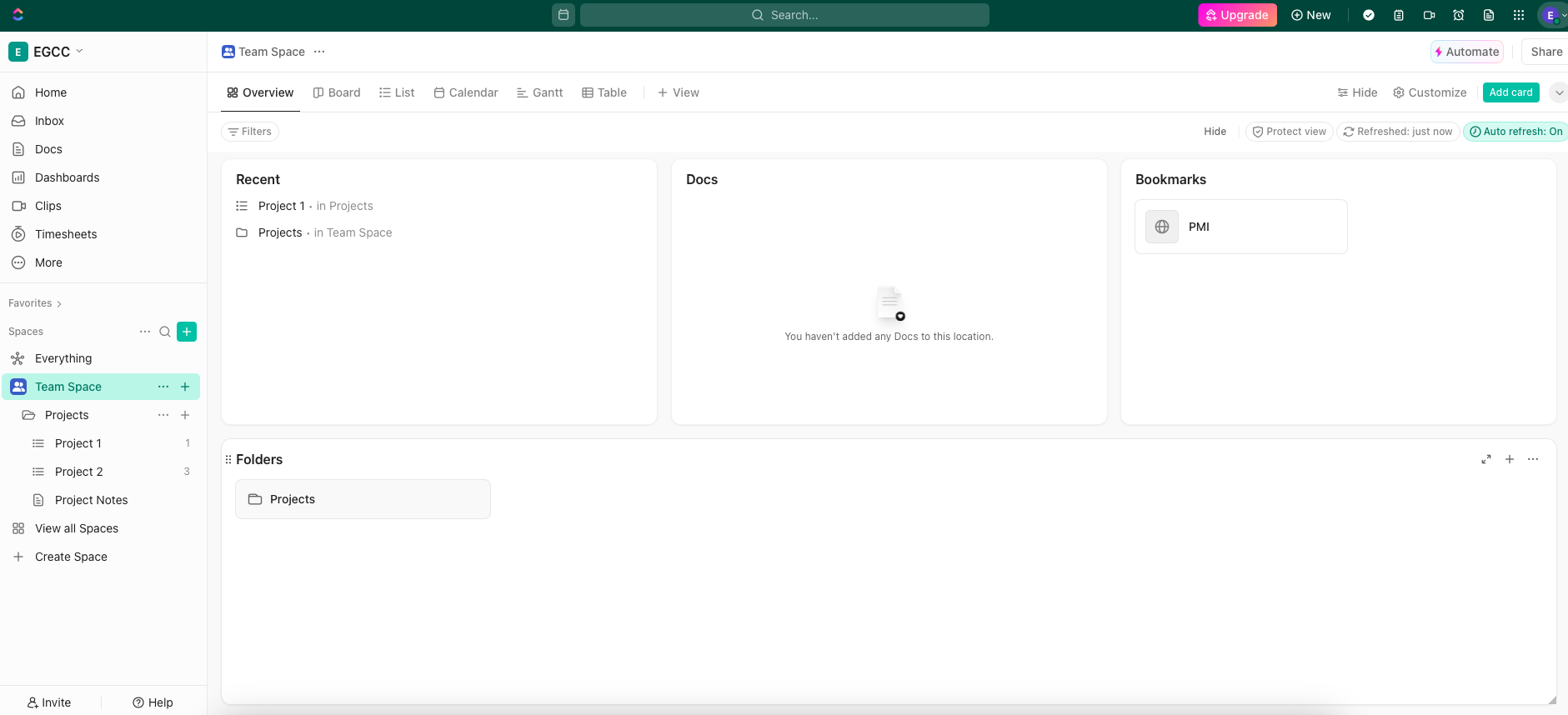Toggle the Auto refresh: On setting
Image resolution: width=1568 pixels, height=715 pixels.
click(1515, 132)
